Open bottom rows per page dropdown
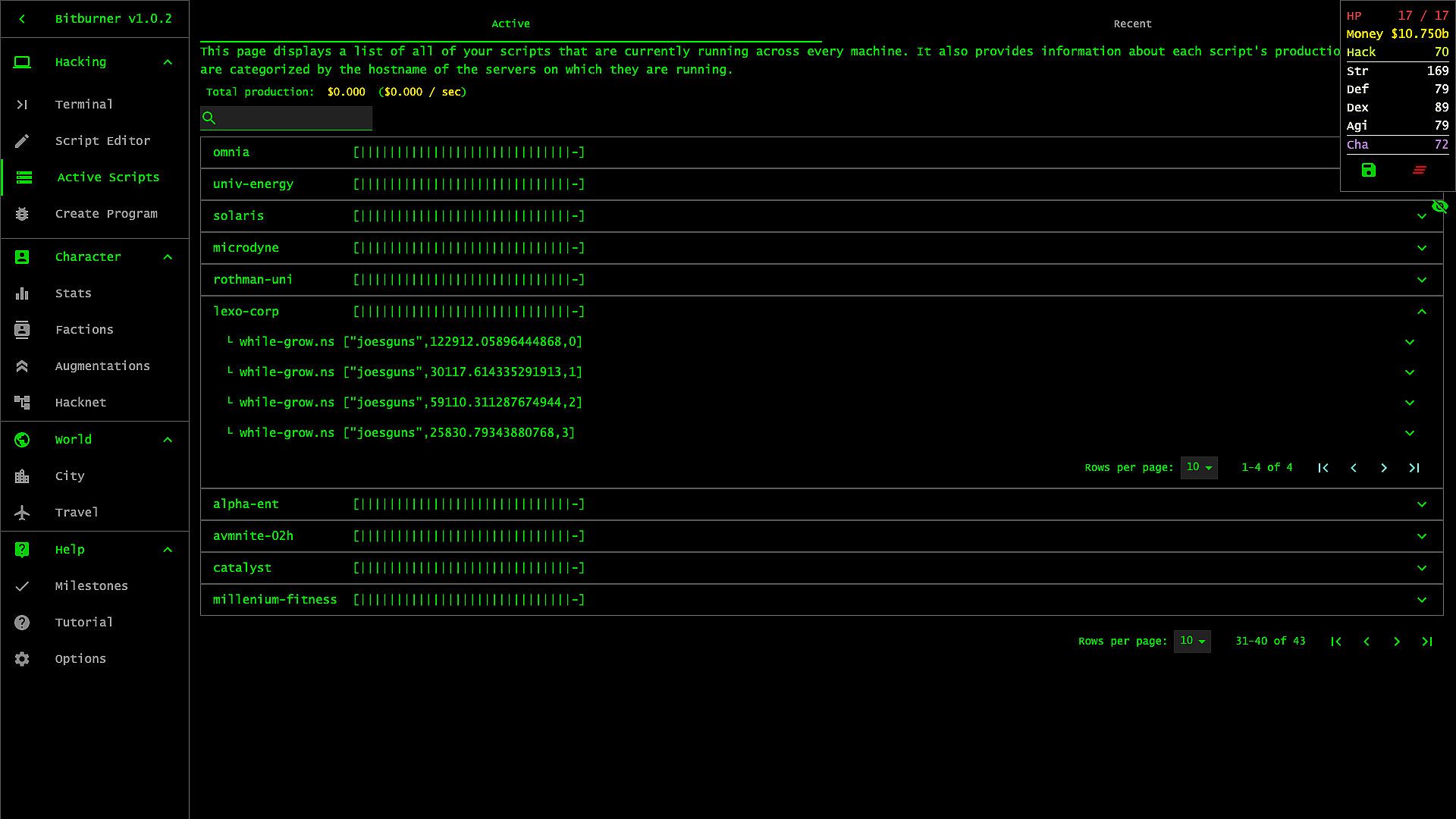The height and width of the screenshot is (819, 1456). tap(1192, 642)
